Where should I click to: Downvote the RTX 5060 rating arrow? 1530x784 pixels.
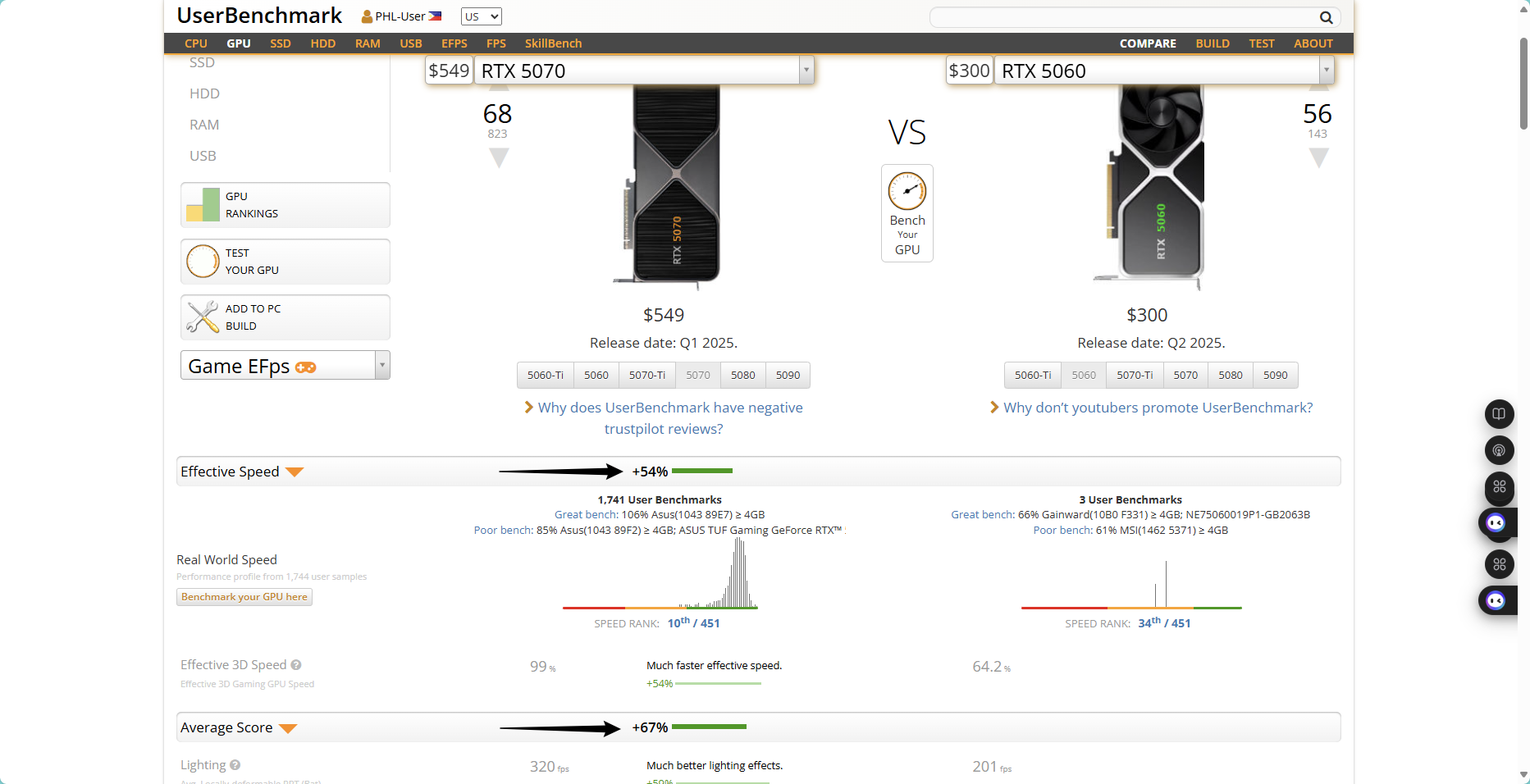tap(1318, 157)
